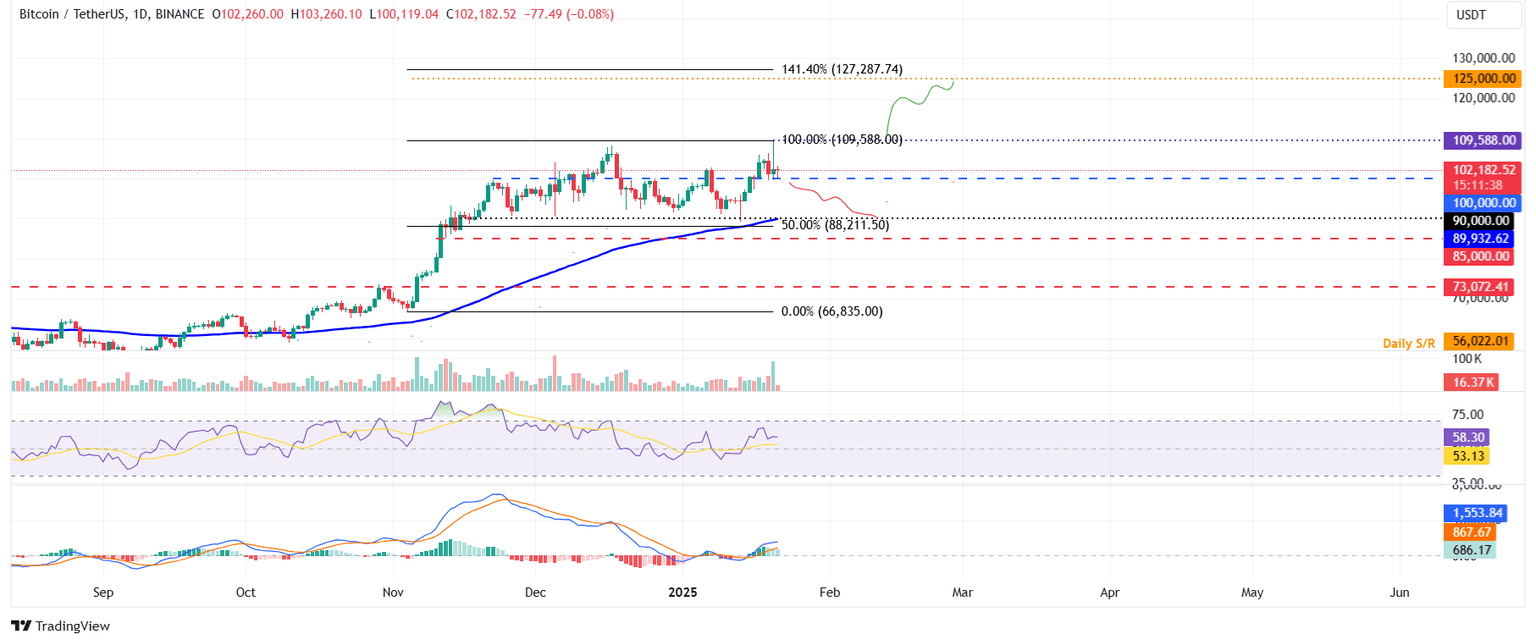Click the Dec label on time axis

click(x=535, y=592)
